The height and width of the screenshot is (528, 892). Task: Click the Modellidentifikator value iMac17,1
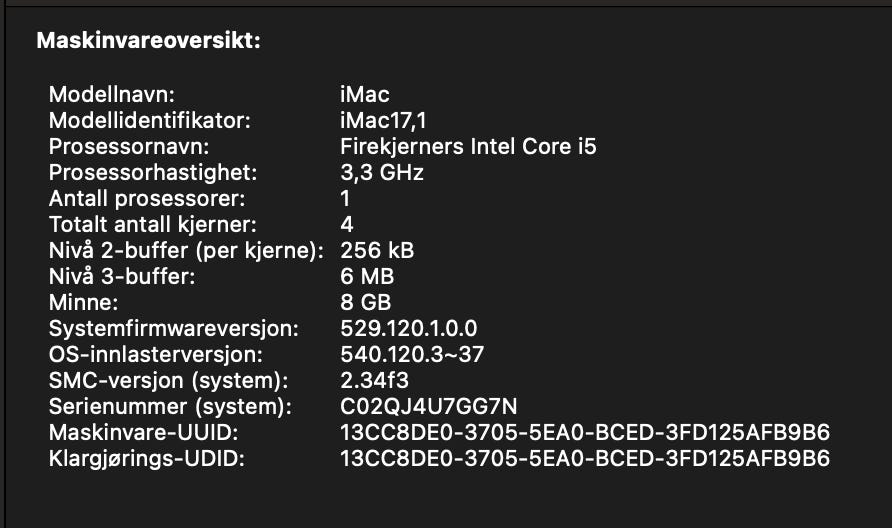click(383, 120)
